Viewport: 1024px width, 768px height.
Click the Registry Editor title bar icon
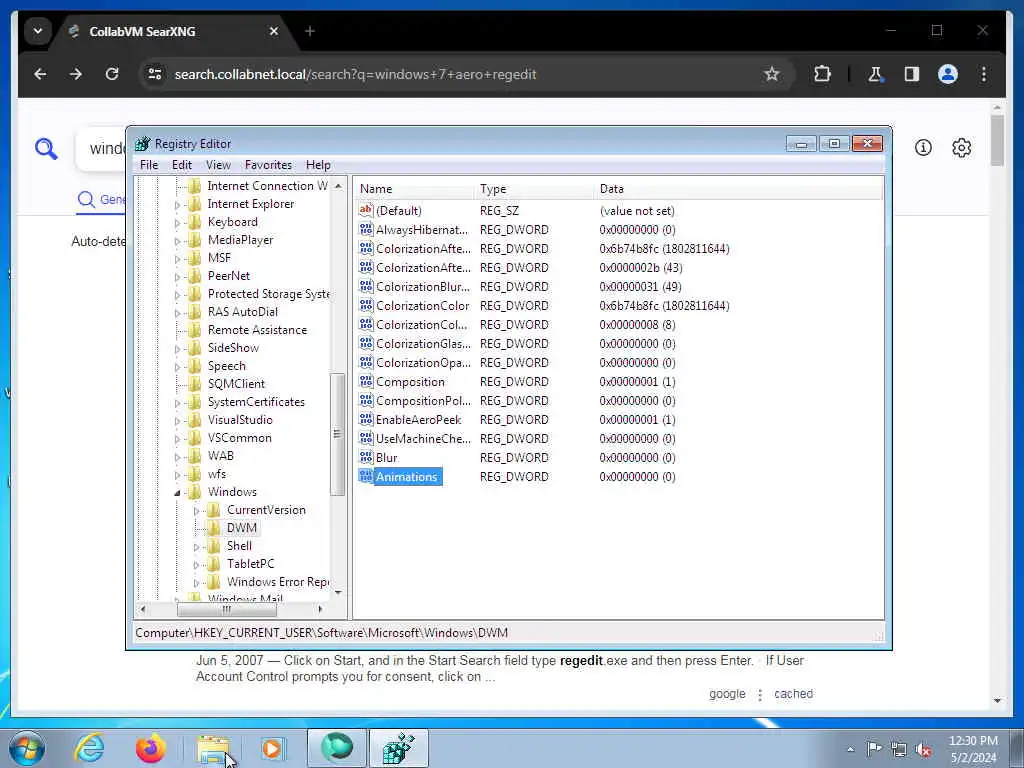point(142,143)
